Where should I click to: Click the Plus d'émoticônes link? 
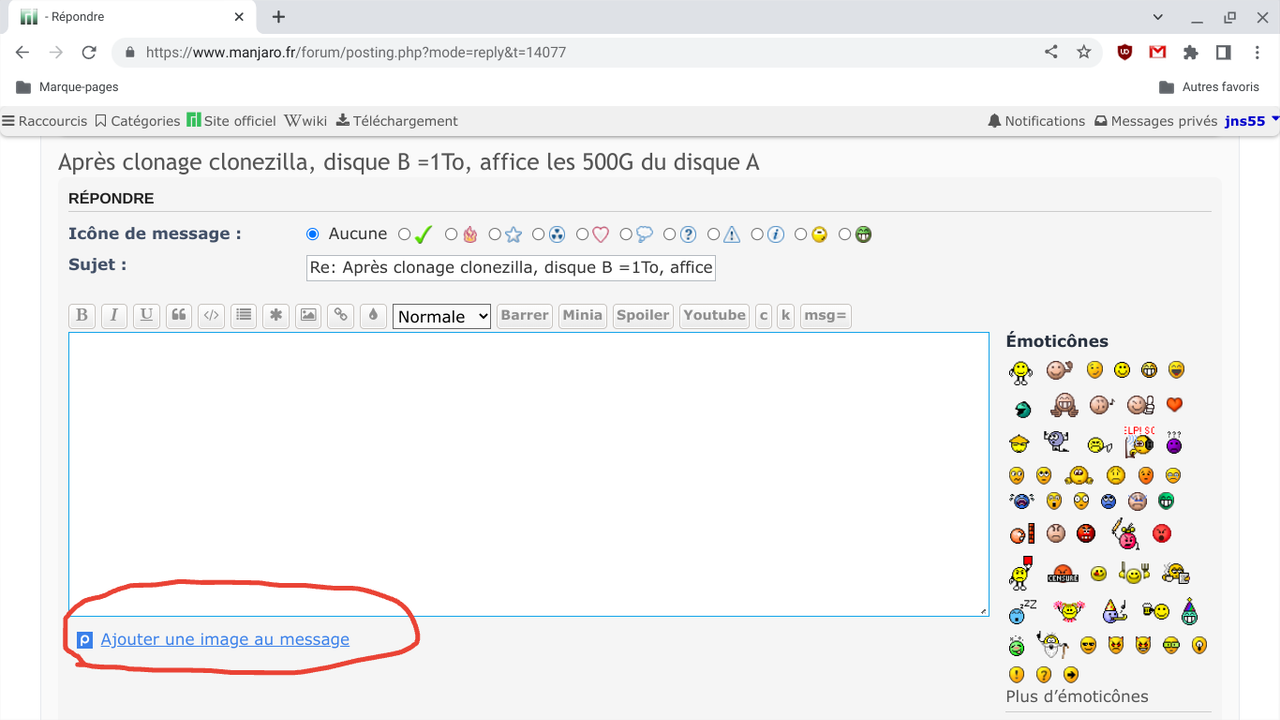tap(1077, 696)
